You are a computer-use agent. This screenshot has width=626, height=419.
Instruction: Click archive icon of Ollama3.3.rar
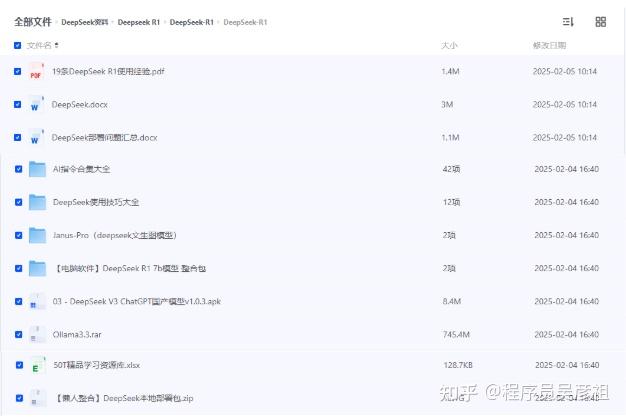coord(36,334)
